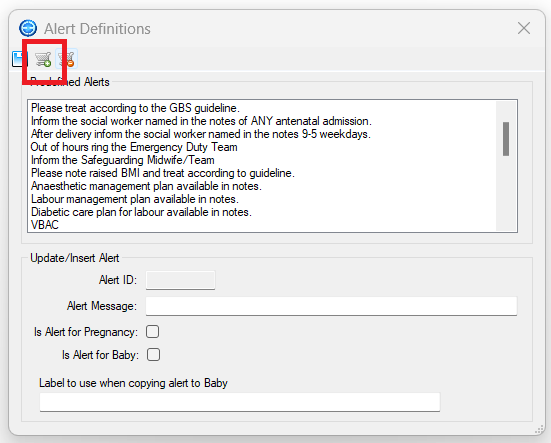The image size is (551, 443).
Task: Select the VBAC alert entry
Action: (x=45, y=225)
